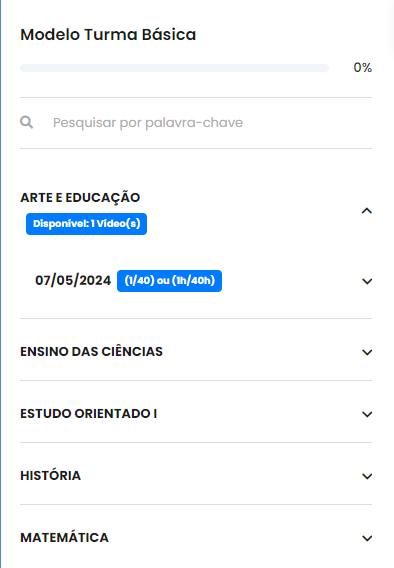Click the Modelo Turma Básica title
The width and height of the screenshot is (394, 568).
pyautogui.click(x=108, y=35)
